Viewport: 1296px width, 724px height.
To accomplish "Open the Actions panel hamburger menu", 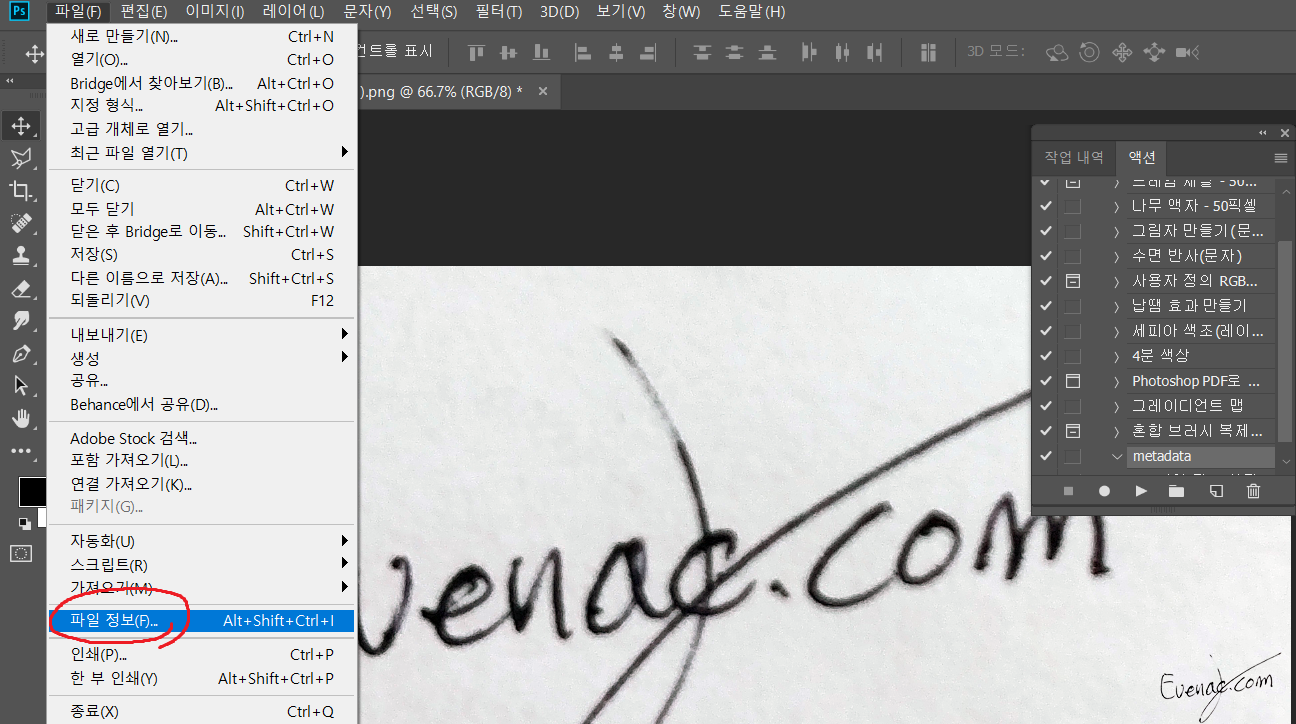I will click(1281, 158).
